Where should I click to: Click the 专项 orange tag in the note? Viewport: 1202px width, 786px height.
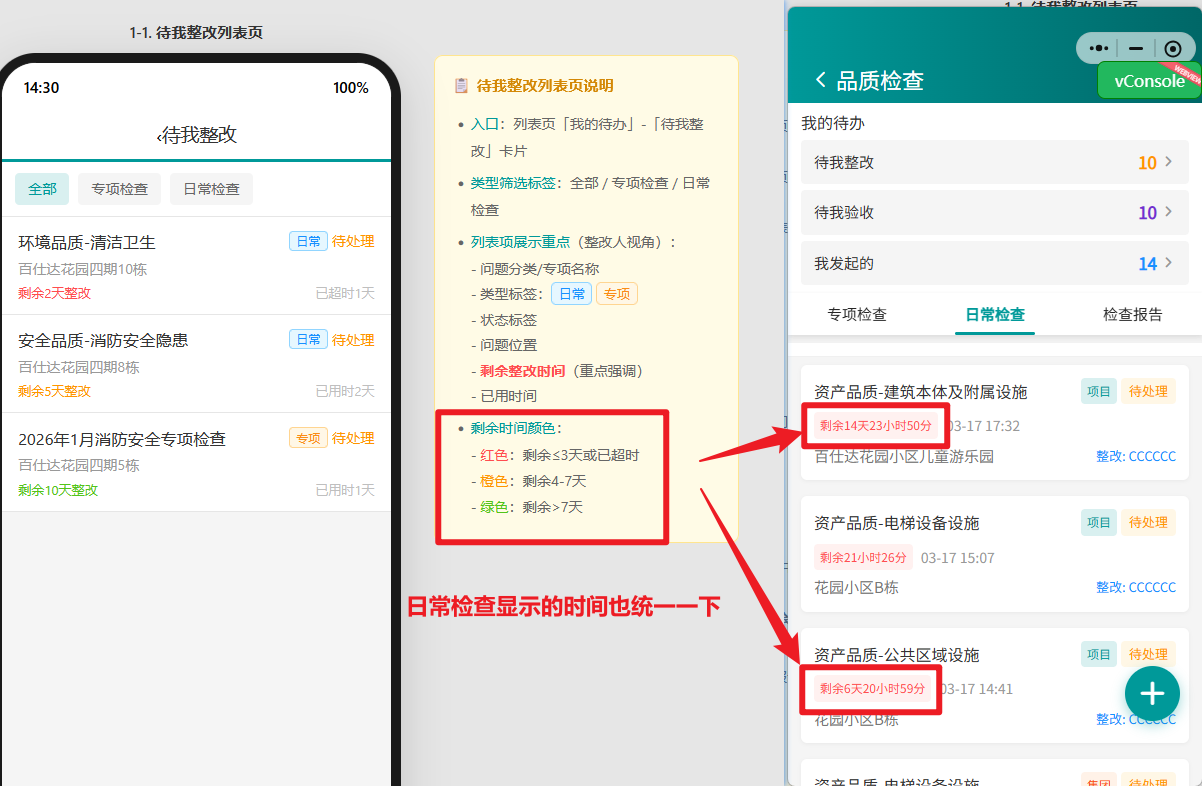pyautogui.click(x=616, y=294)
